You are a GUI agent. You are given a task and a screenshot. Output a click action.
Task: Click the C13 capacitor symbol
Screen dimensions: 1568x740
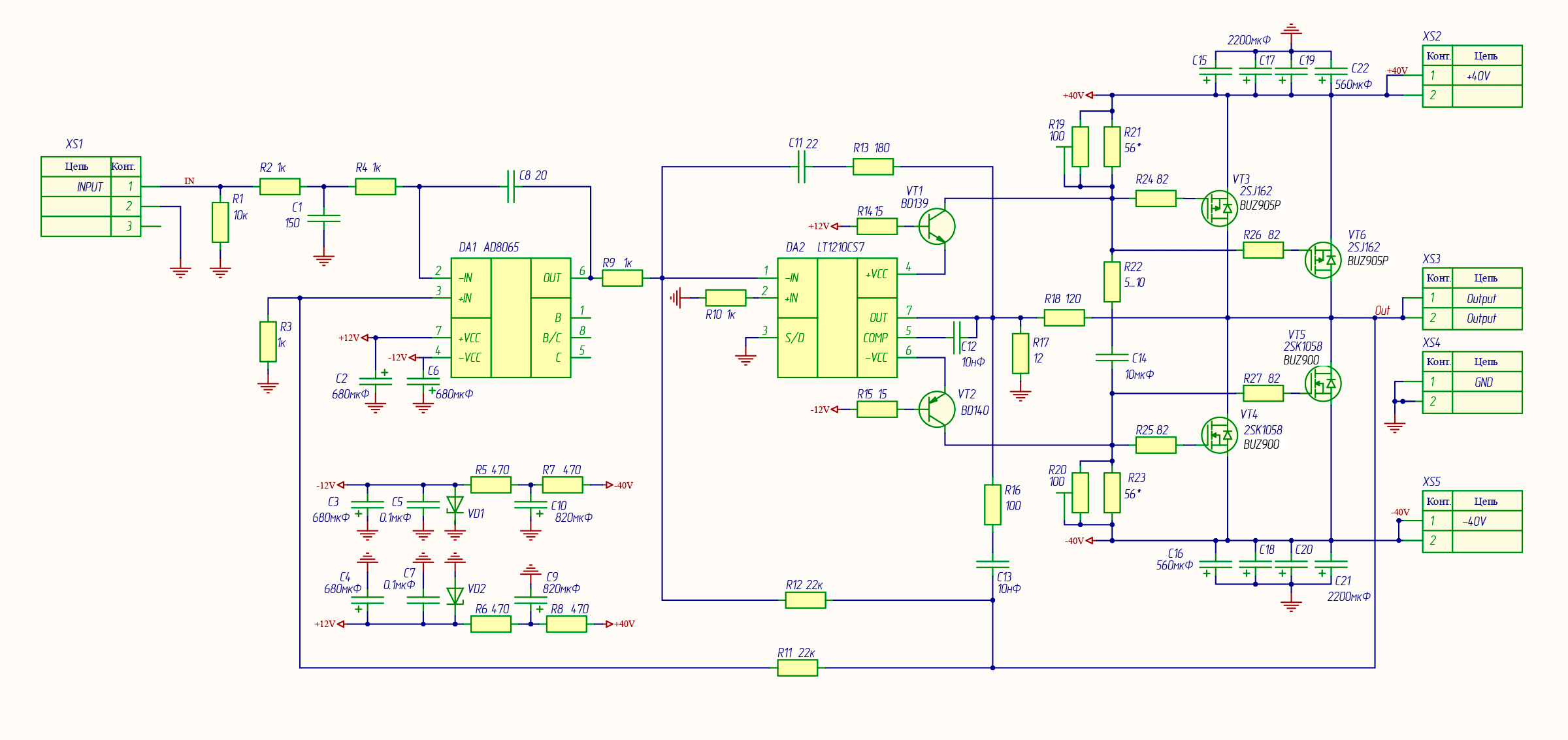(992, 564)
